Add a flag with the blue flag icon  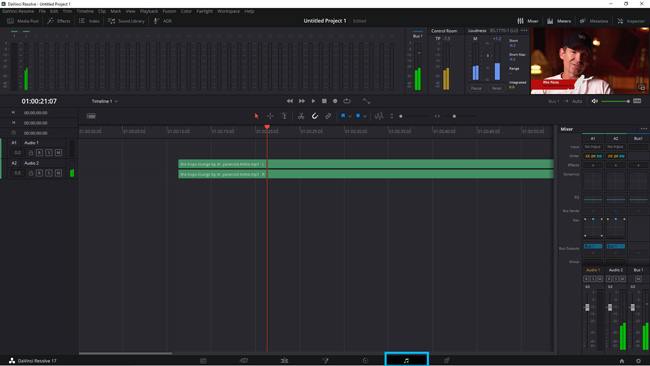click(x=343, y=116)
